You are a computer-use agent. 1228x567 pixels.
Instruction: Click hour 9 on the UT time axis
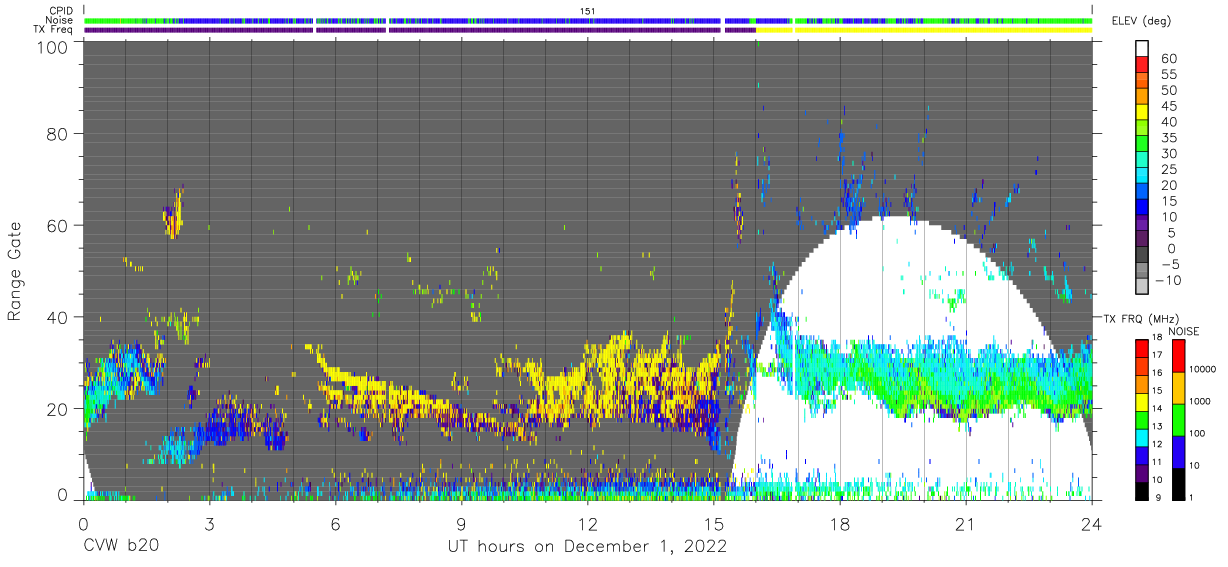pos(461,523)
